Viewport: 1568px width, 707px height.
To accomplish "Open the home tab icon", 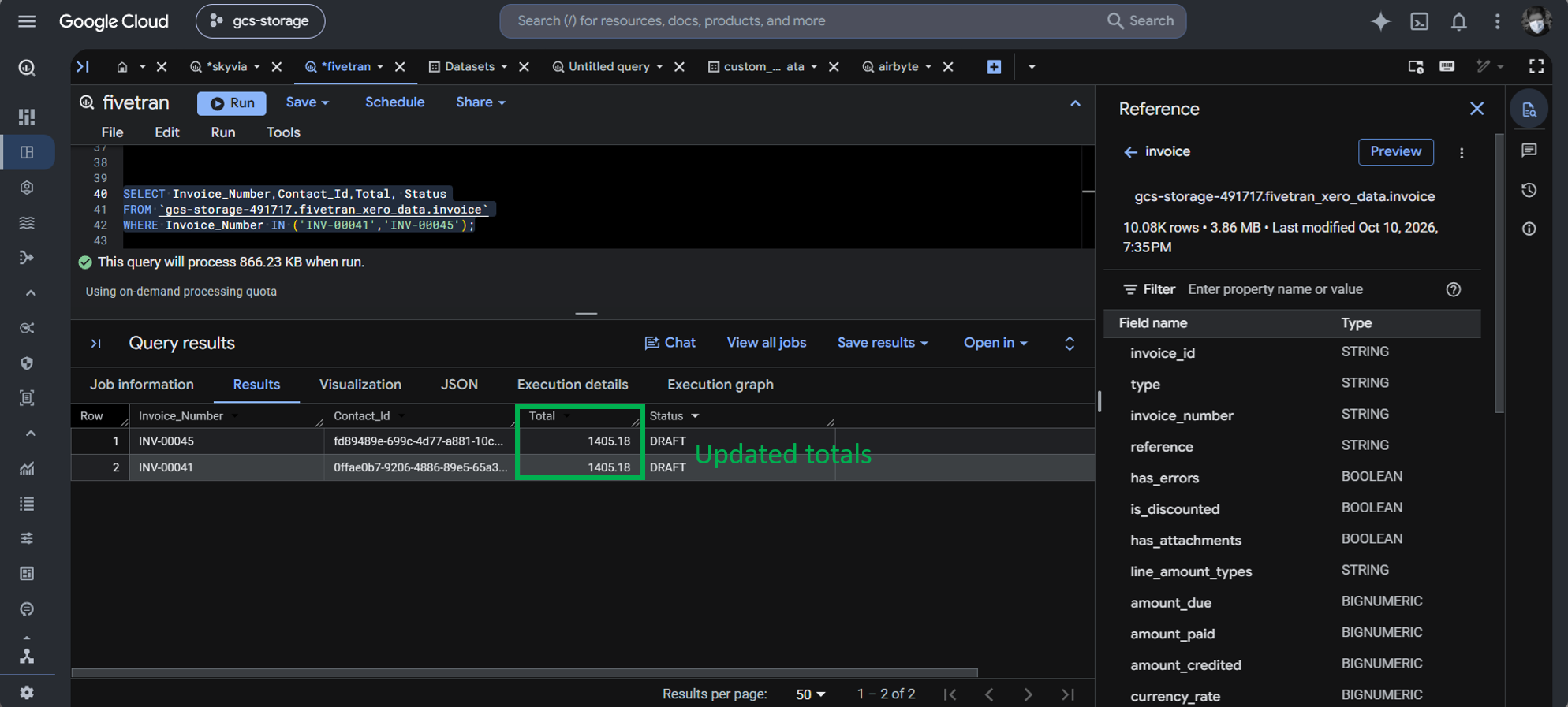I will (121, 67).
